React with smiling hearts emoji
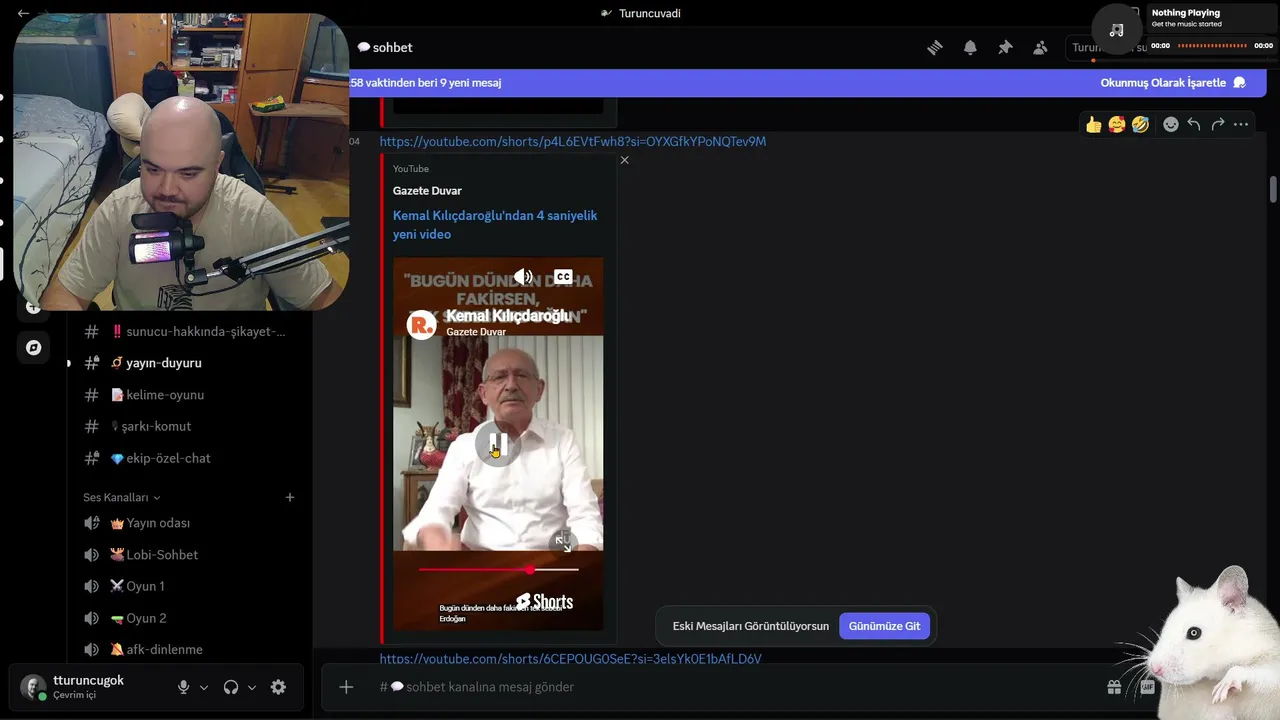Image resolution: width=1280 pixels, height=720 pixels. pyautogui.click(x=1117, y=124)
